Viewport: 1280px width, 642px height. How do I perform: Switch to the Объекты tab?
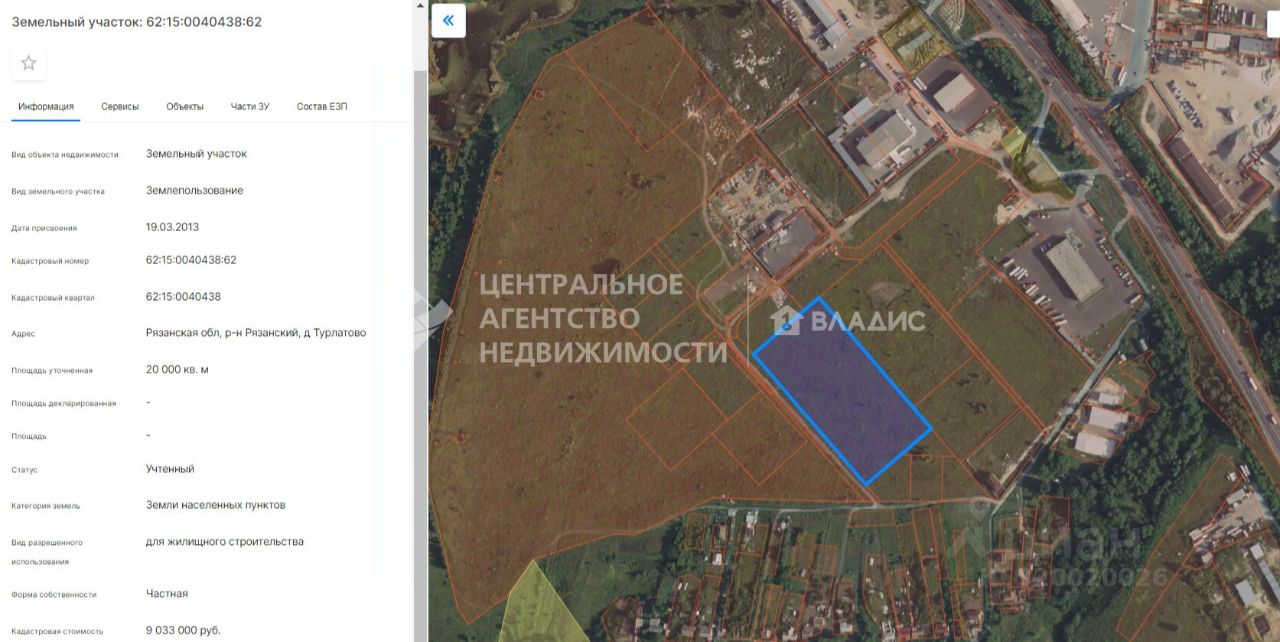(185, 106)
